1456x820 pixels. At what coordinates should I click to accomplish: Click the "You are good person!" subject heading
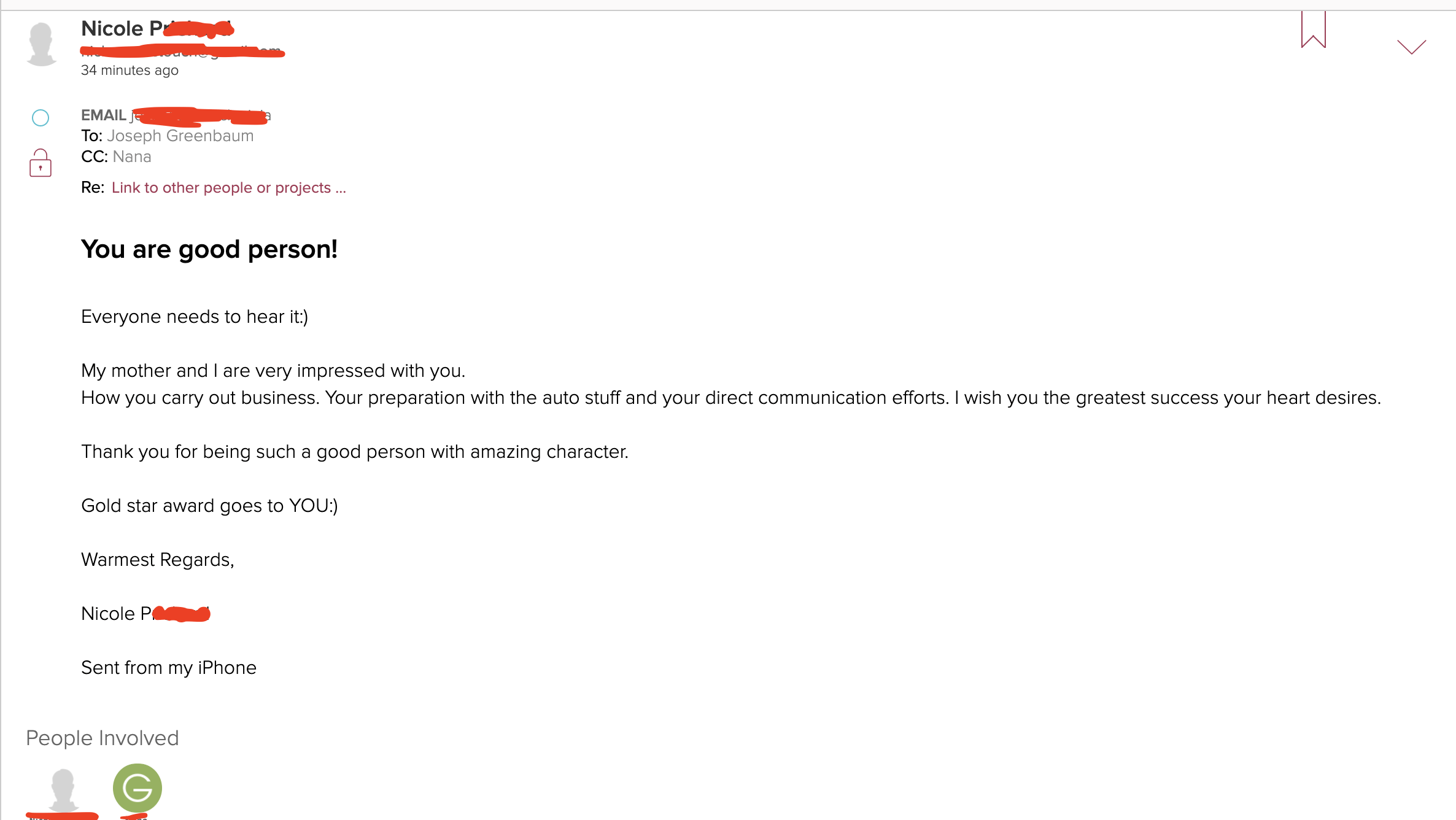[x=209, y=250]
